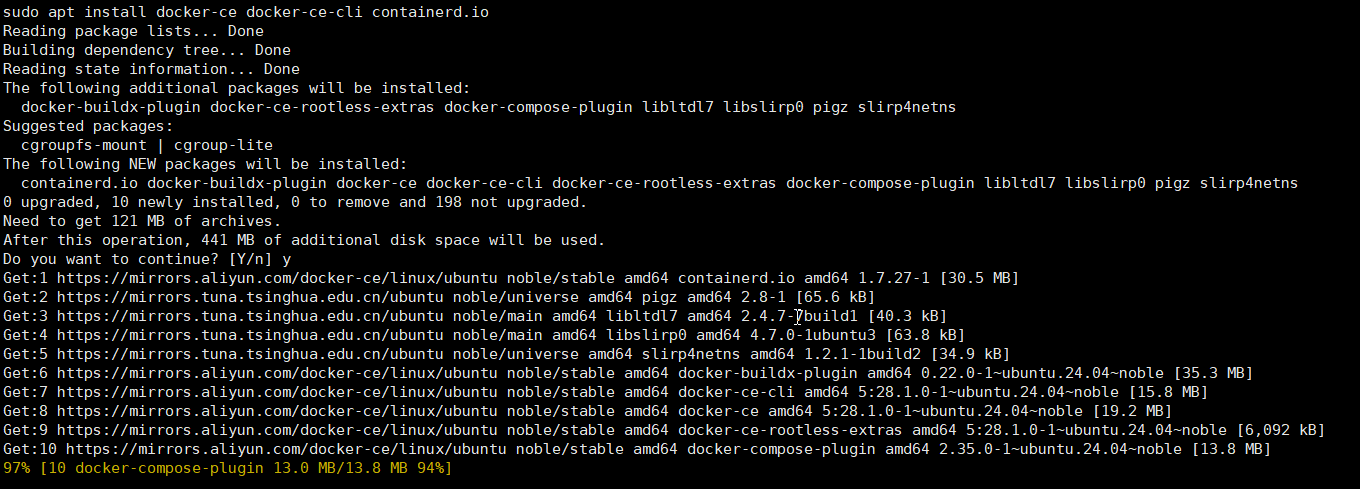Click the 'following NEW packages will be installed' heading
The image size is (1360, 489).
tap(205, 163)
